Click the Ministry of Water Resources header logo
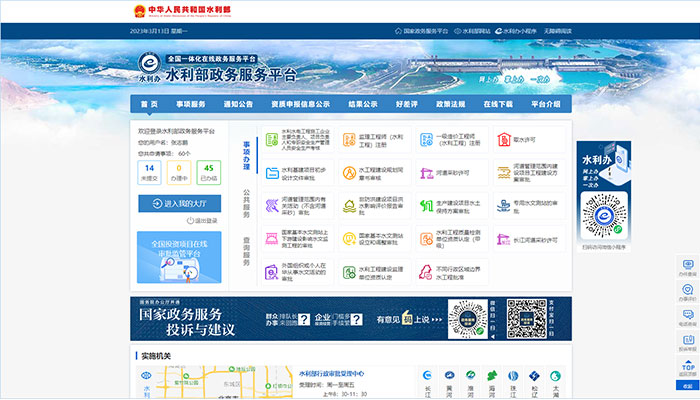This screenshot has height=400, width=700. click(182, 11)
